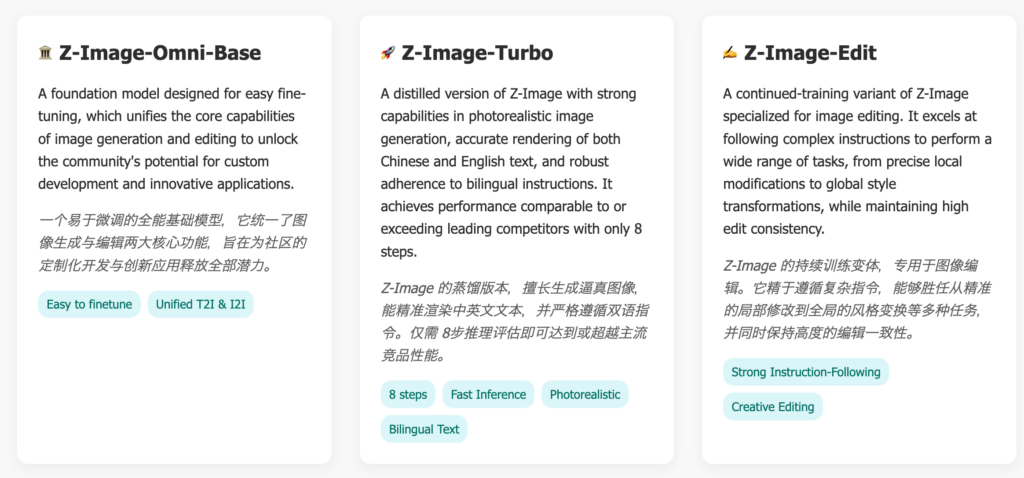
Task: Click the Omni-Base English description paragraph
Action: click(x=173, y=139)
